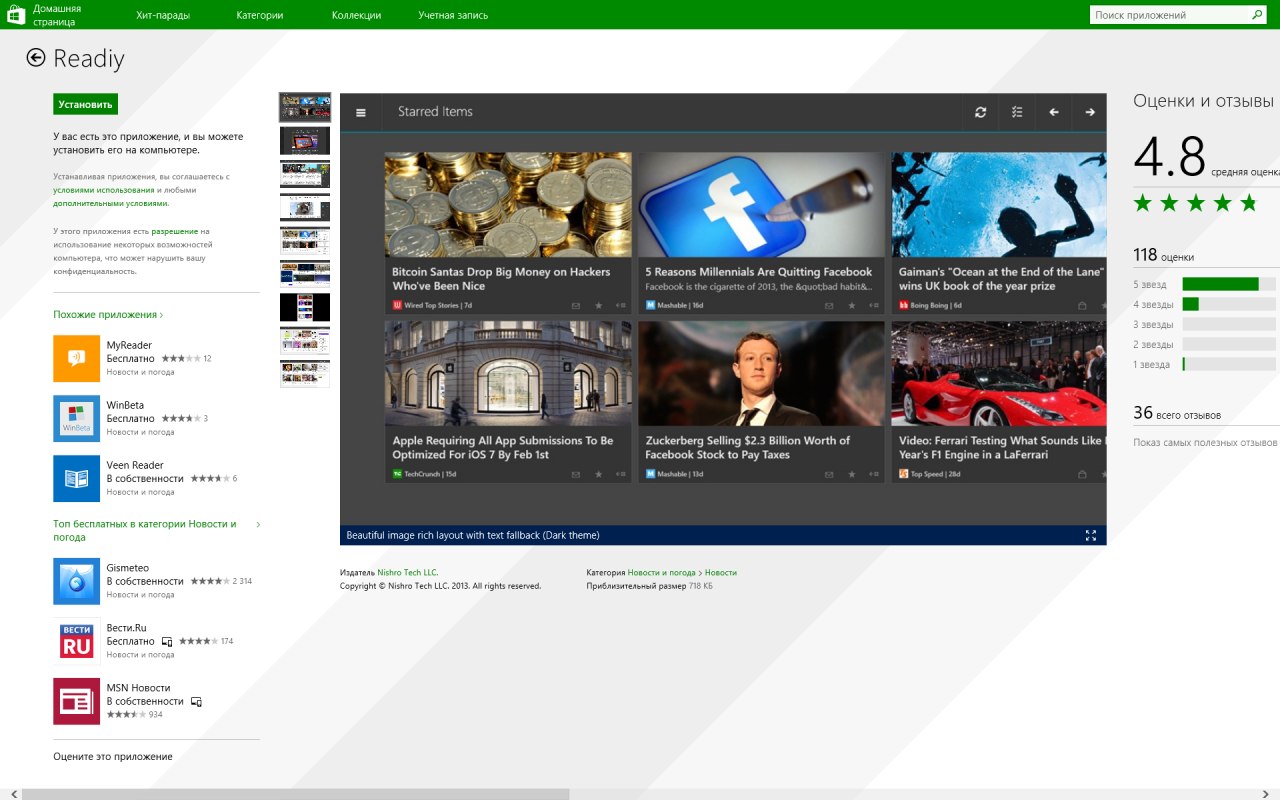Click the Установить button
Viewport: 1280px width, 800px height.
[x=85, y=104]
